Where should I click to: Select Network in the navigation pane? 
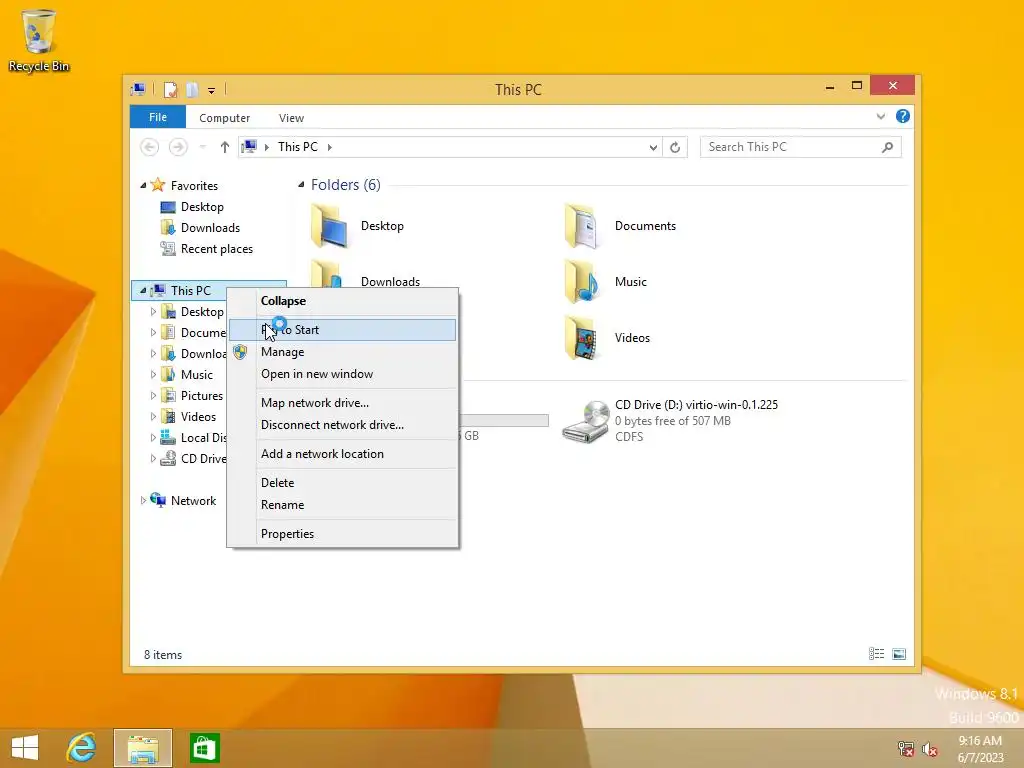(x=193, y=501)
